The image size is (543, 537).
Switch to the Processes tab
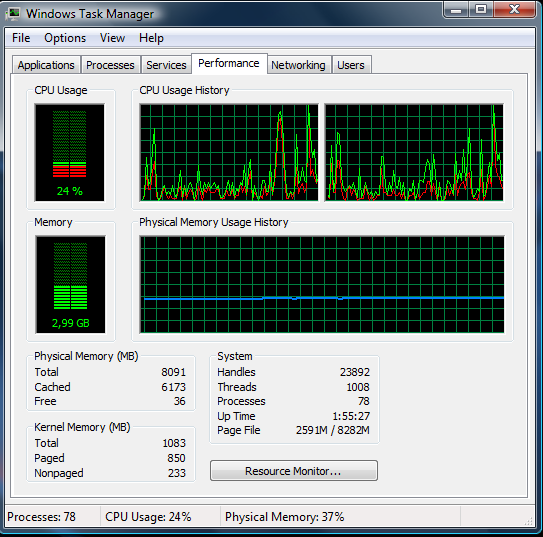[x=110, y=65]
